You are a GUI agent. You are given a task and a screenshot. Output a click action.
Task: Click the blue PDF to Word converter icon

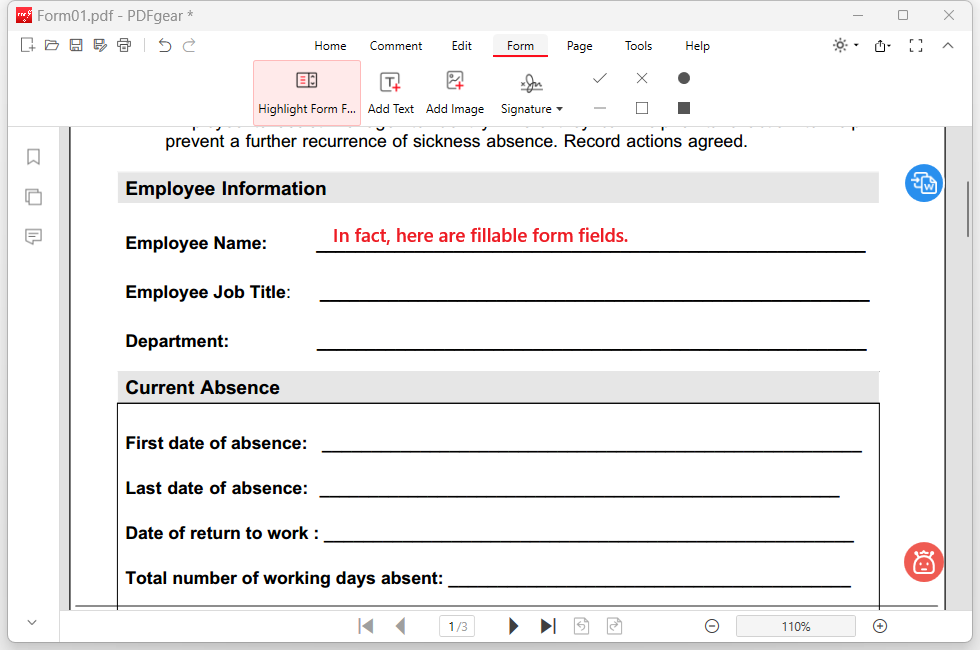923,183
